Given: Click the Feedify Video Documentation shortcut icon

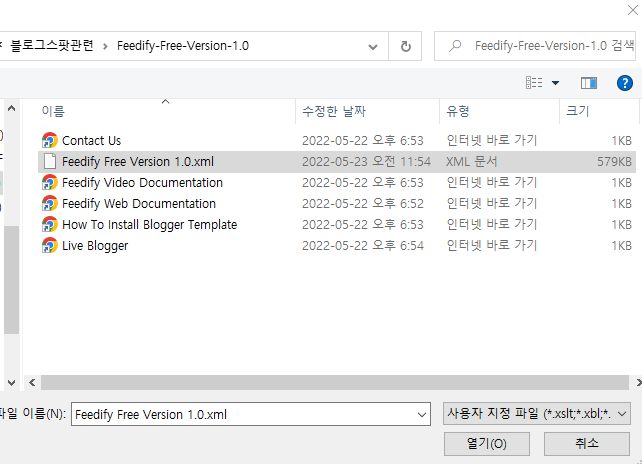Looking at the screenshot, I should point(50,182).
